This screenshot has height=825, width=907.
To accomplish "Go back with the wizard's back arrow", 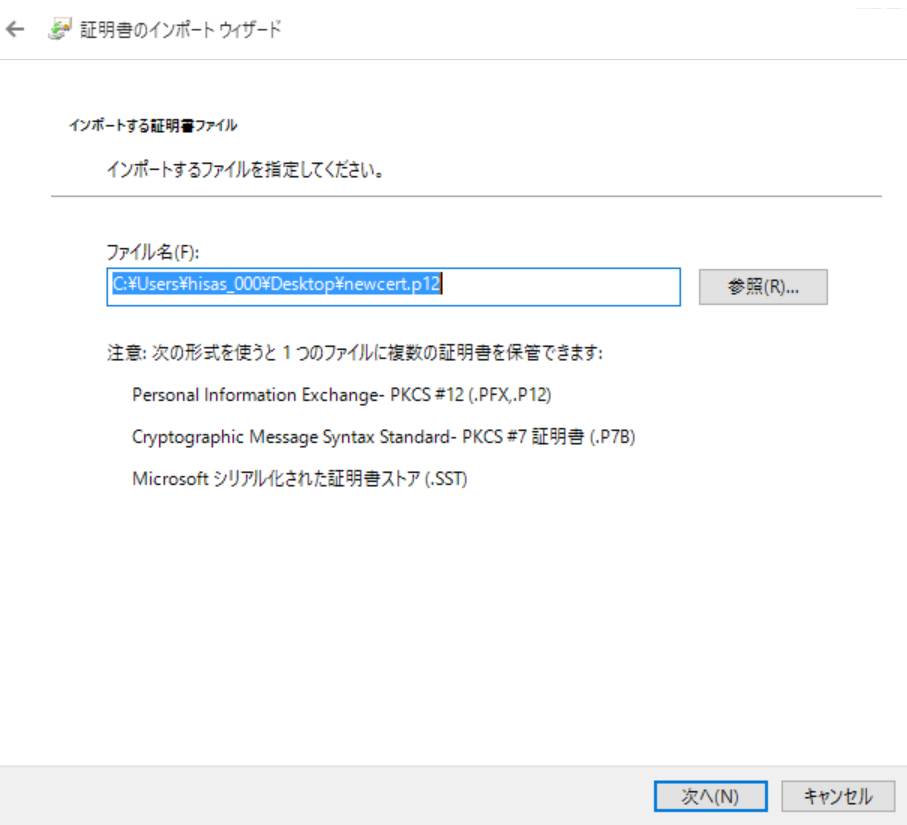I will (16, 29).
